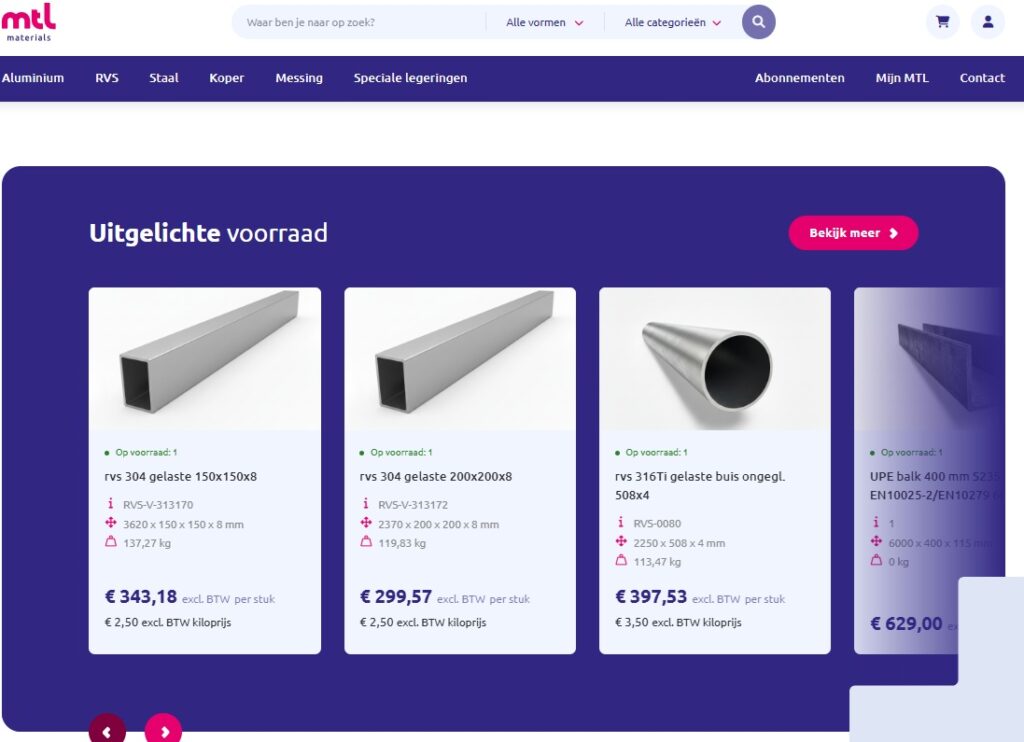Expand the Alle categorieën dropdown
Screen dimensions: 1024x742
coord(672,22)
